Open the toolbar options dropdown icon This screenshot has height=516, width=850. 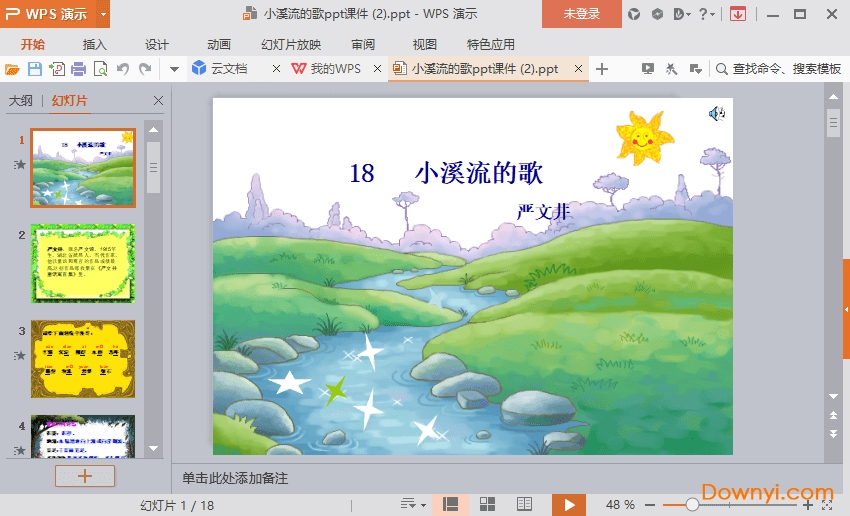pyautogui.click(x=696, y=69)
